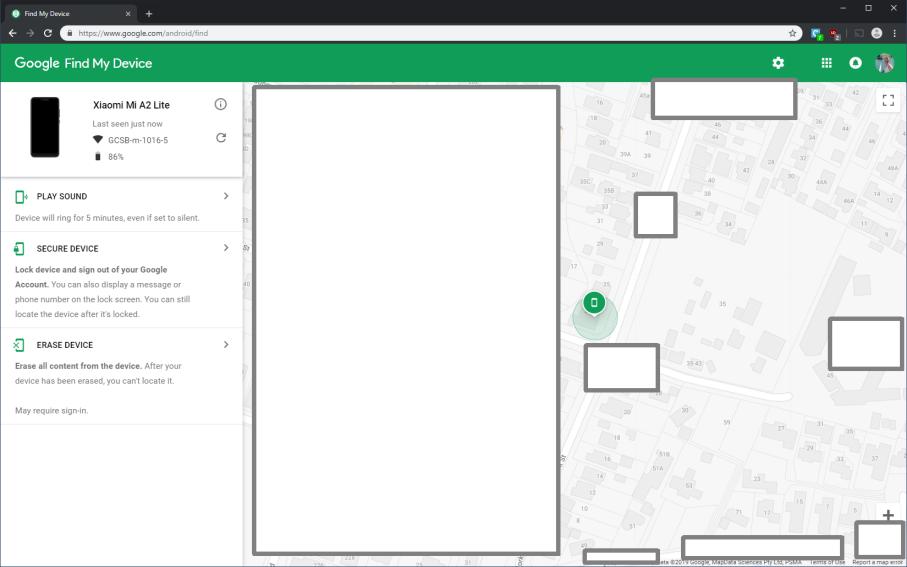Screen dimensions: 907x567
Task: Click the address bar URL
Action: click(143, 33)
